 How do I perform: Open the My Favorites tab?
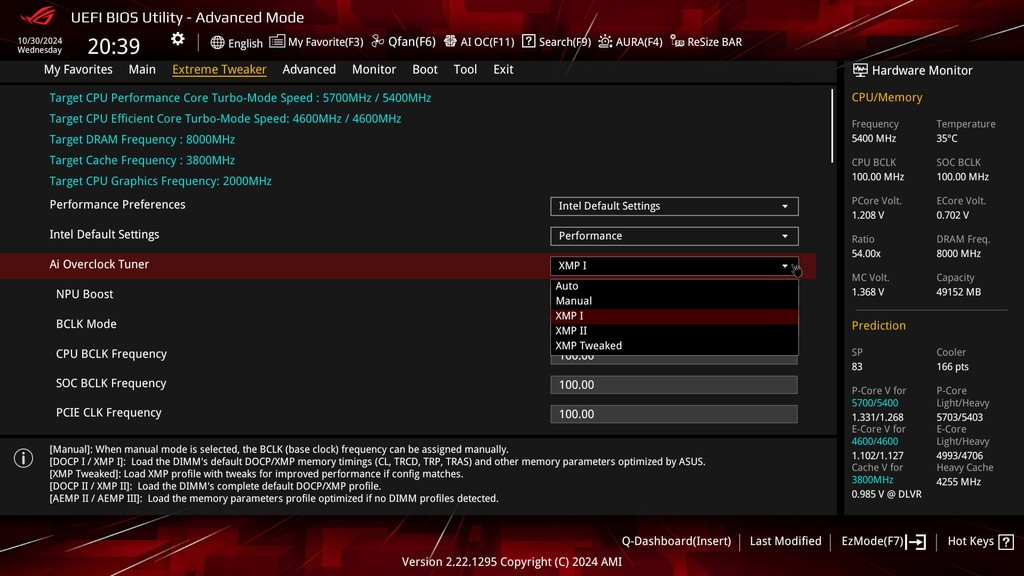click(78, 69)
